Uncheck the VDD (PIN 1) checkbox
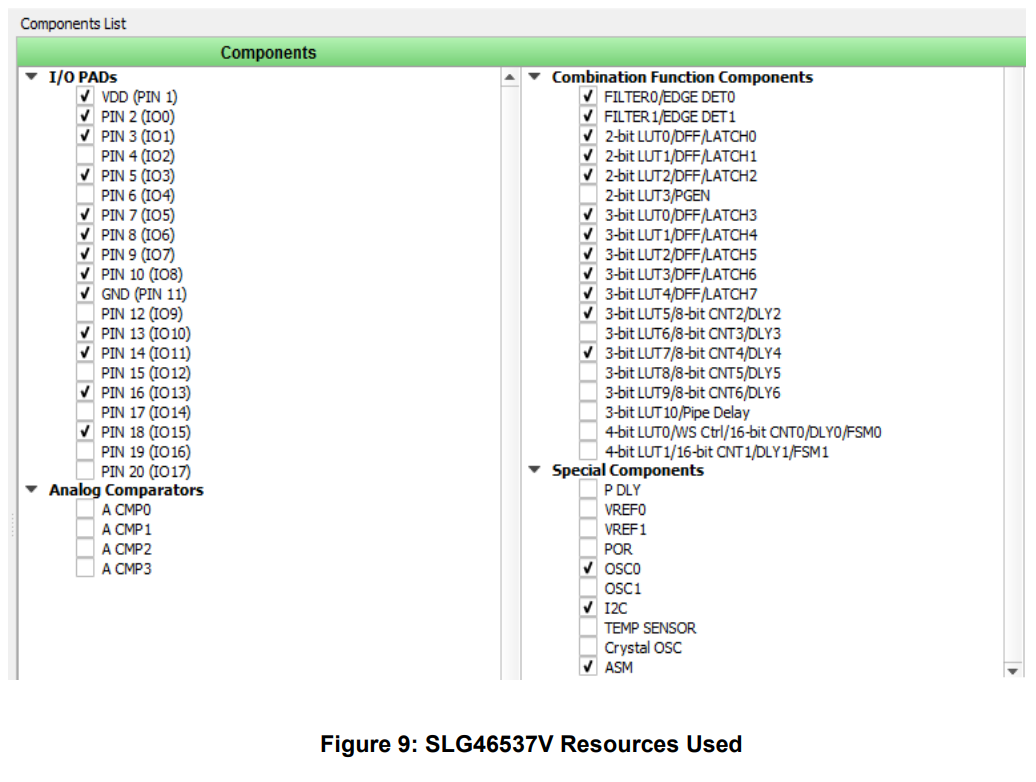The image size is (1036, 782). [x=85, y=96]
